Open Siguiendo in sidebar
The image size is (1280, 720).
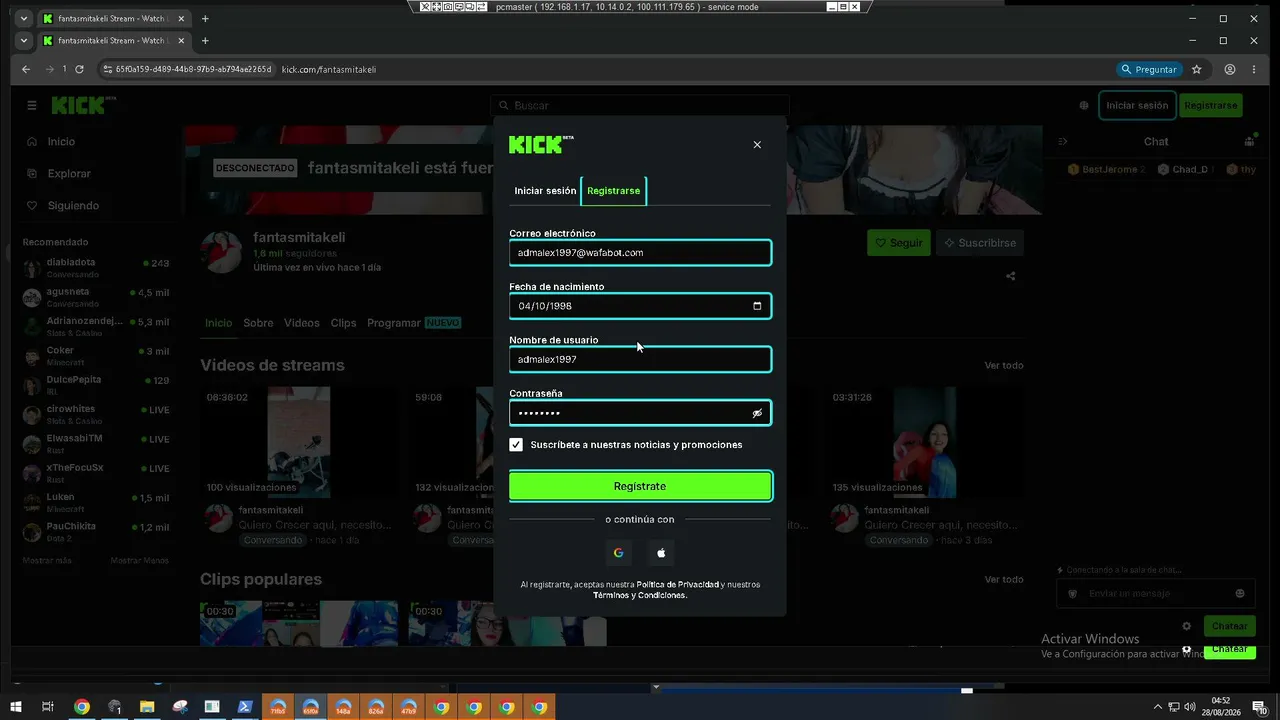pos(73,206)
